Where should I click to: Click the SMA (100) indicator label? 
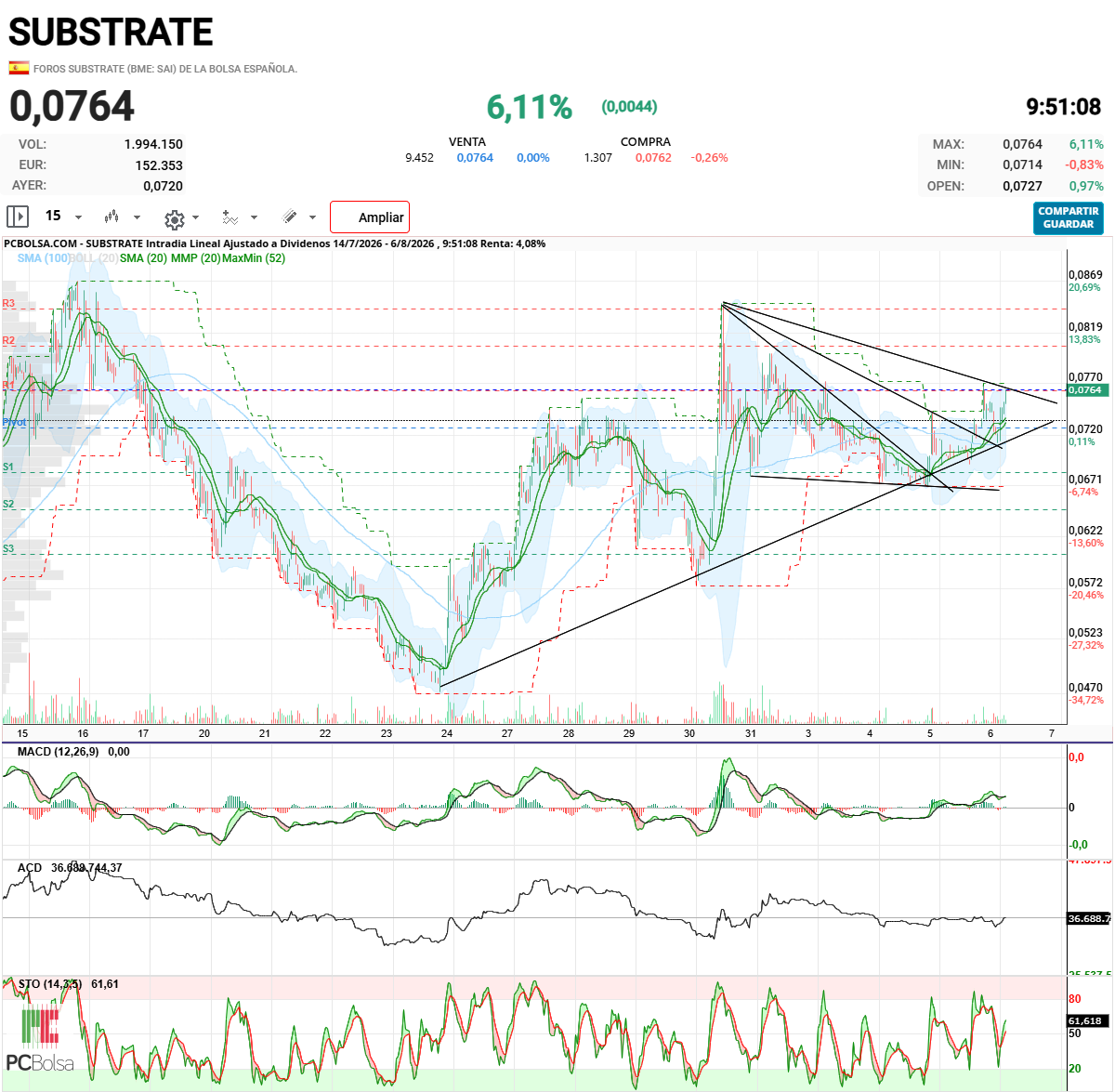click(43, 258)
